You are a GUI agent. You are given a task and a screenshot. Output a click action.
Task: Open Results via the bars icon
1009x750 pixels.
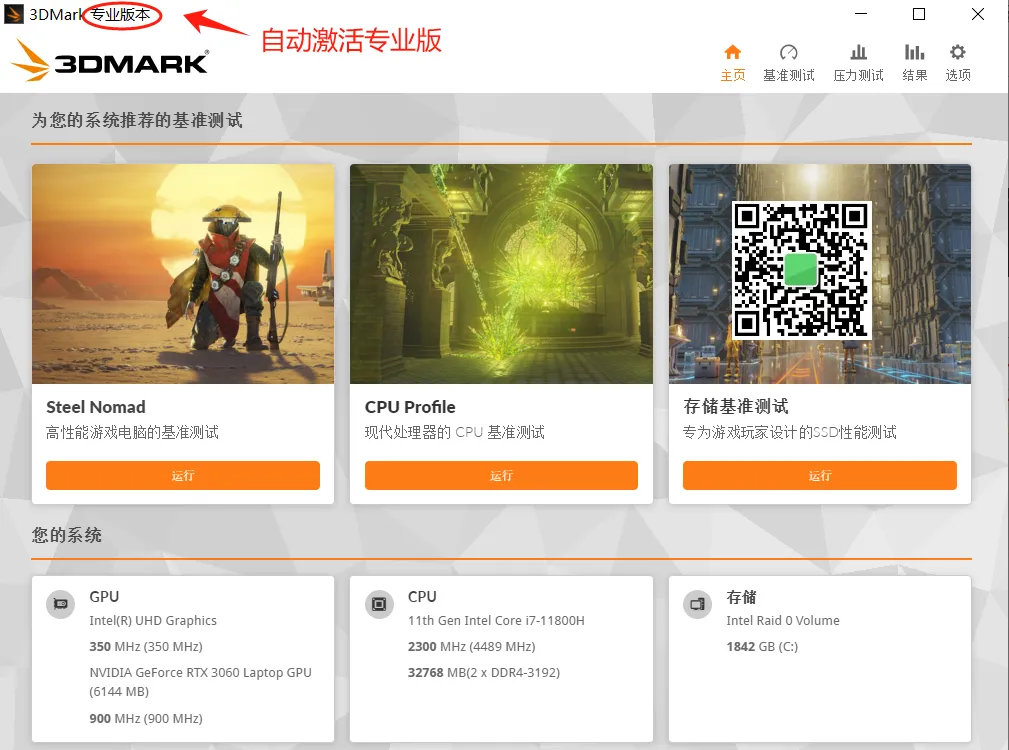click(914, 52)
